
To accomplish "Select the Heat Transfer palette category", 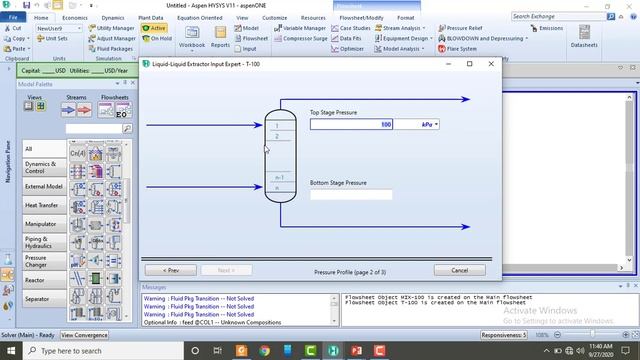I will (44, 205).
